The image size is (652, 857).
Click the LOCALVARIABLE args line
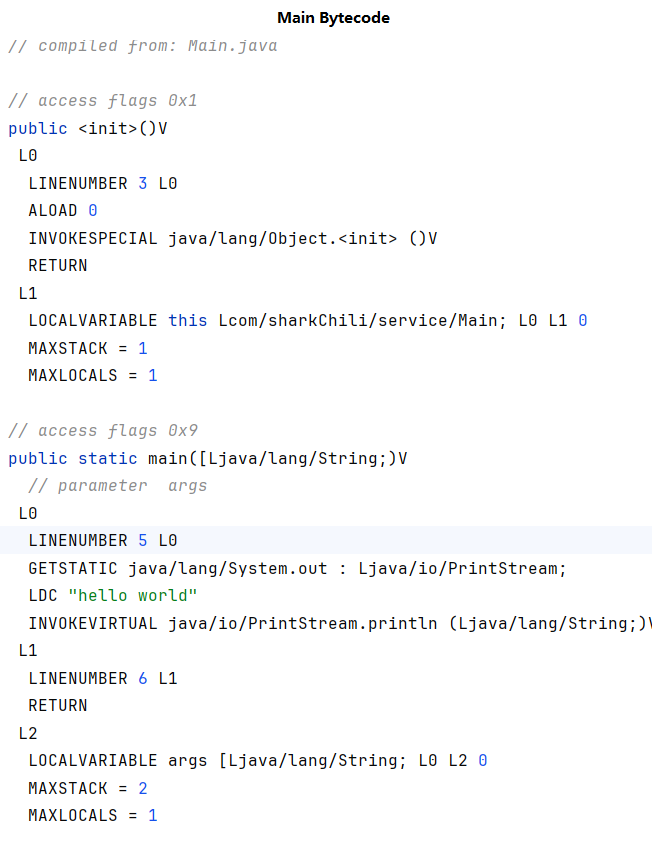pyautogui.click(x=257, y=761)
